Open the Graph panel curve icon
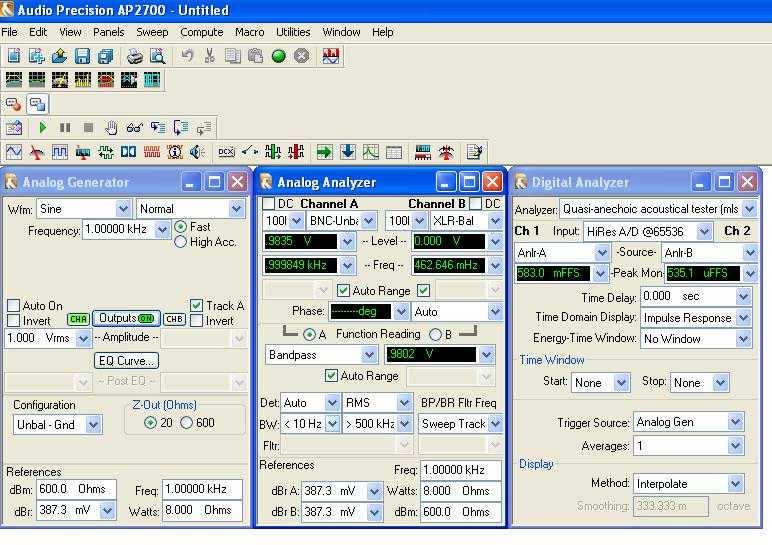This screenshot has height=545, width=772. click(370, 152)
